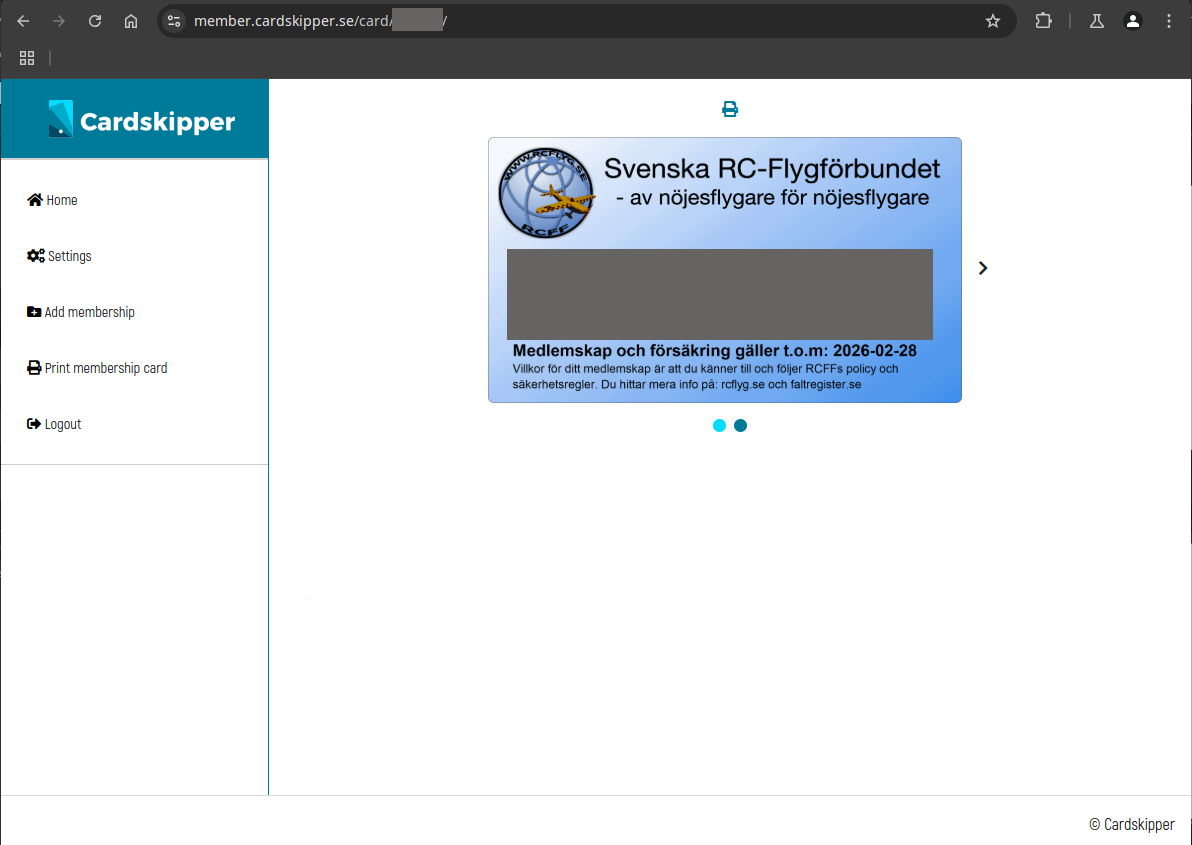The width and height of the screenshot is (1192, 845).
Task: Go to the browser home page
Action: pos(131,21)
